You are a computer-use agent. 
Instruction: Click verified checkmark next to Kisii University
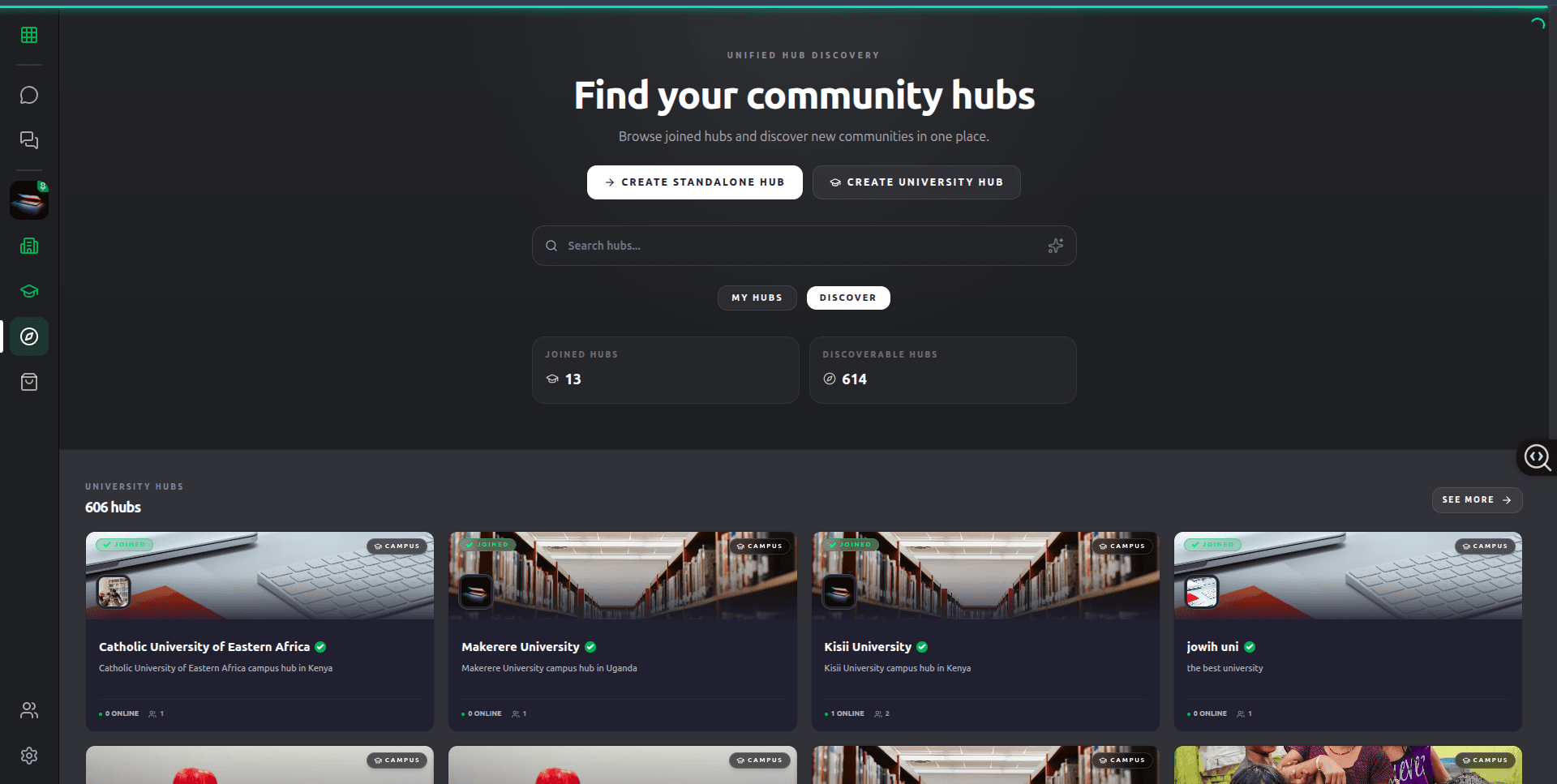(922, 647)
